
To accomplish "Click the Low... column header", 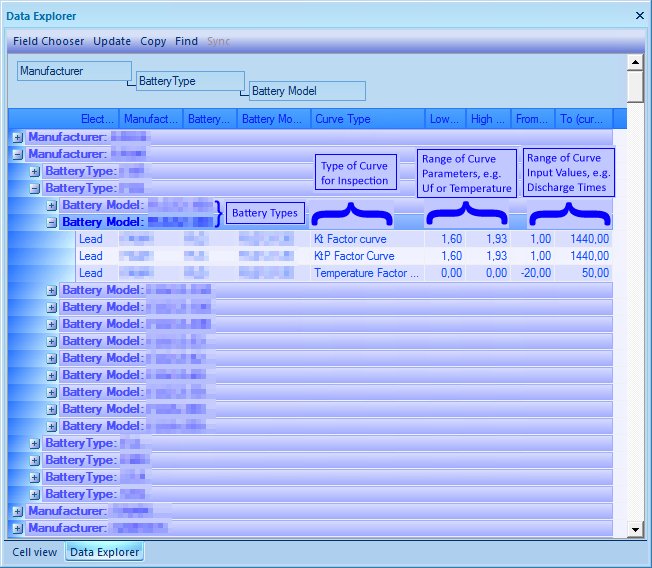I will point(445,119).
